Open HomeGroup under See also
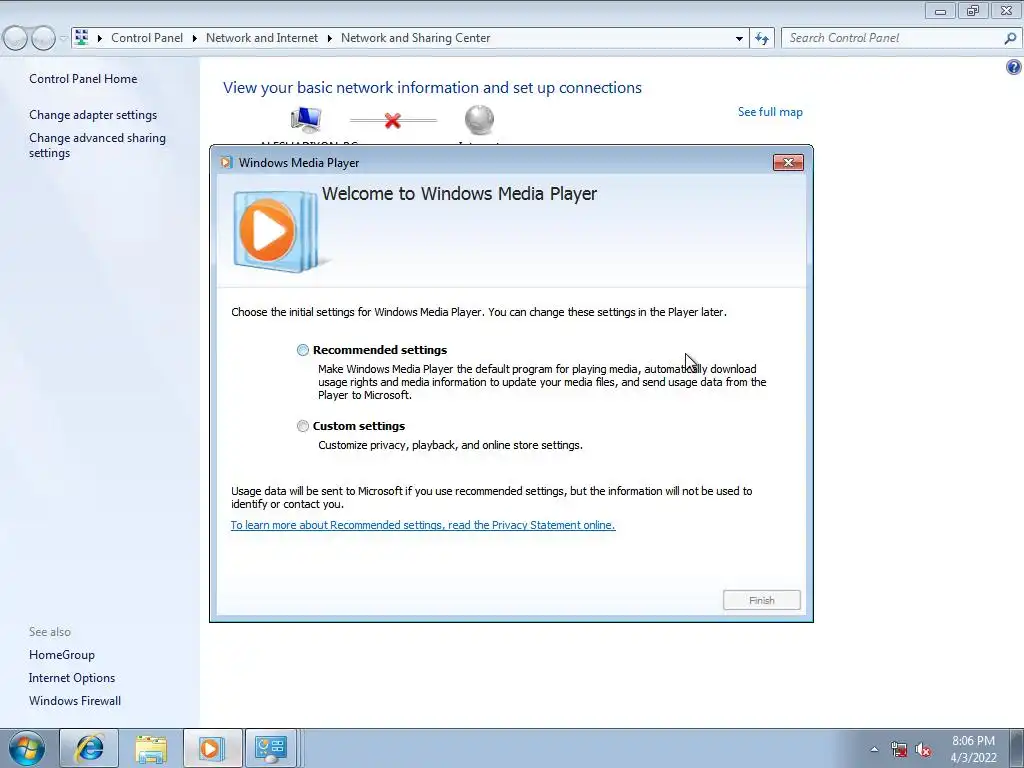 [61, 655]
